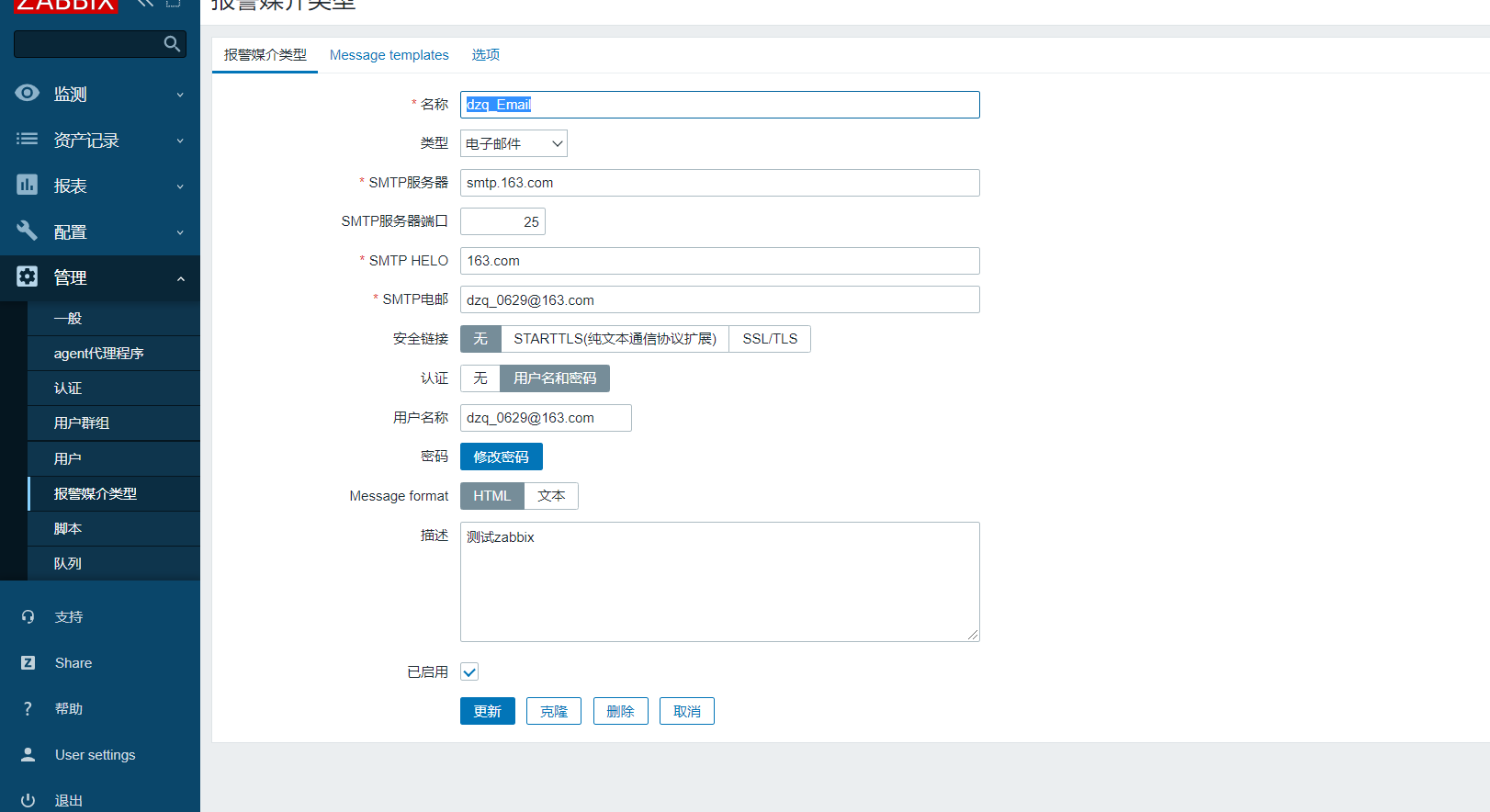Open agent代理程序 submenu item

114,354
